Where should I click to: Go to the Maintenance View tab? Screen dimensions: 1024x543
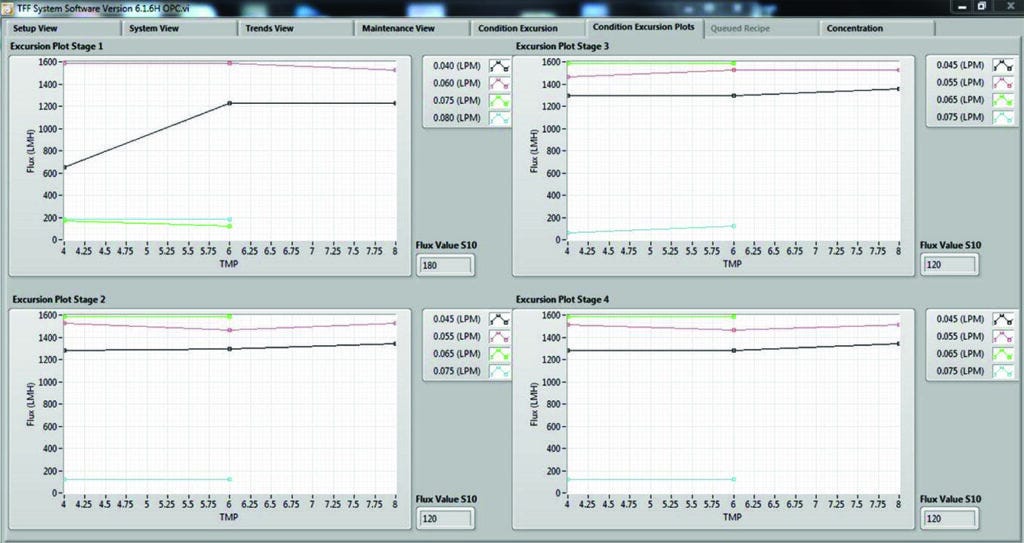tap(410, 28)
